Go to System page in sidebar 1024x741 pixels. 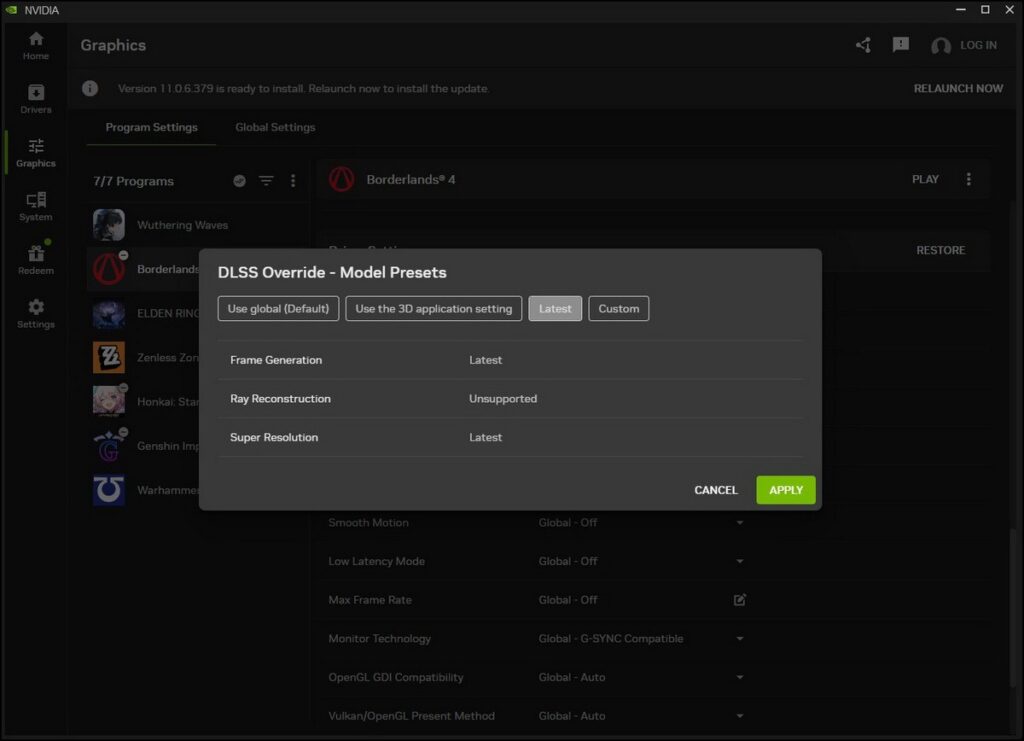pos(36,206)
